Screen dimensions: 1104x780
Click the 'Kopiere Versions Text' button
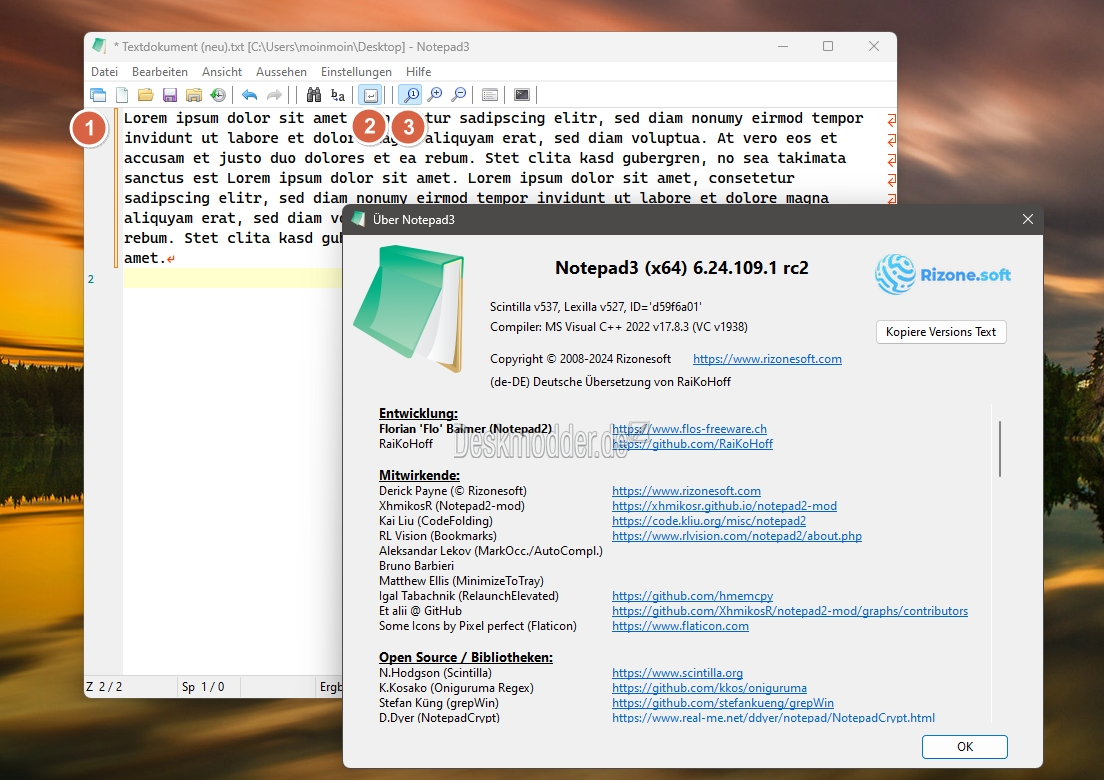[x=941, y=332]
